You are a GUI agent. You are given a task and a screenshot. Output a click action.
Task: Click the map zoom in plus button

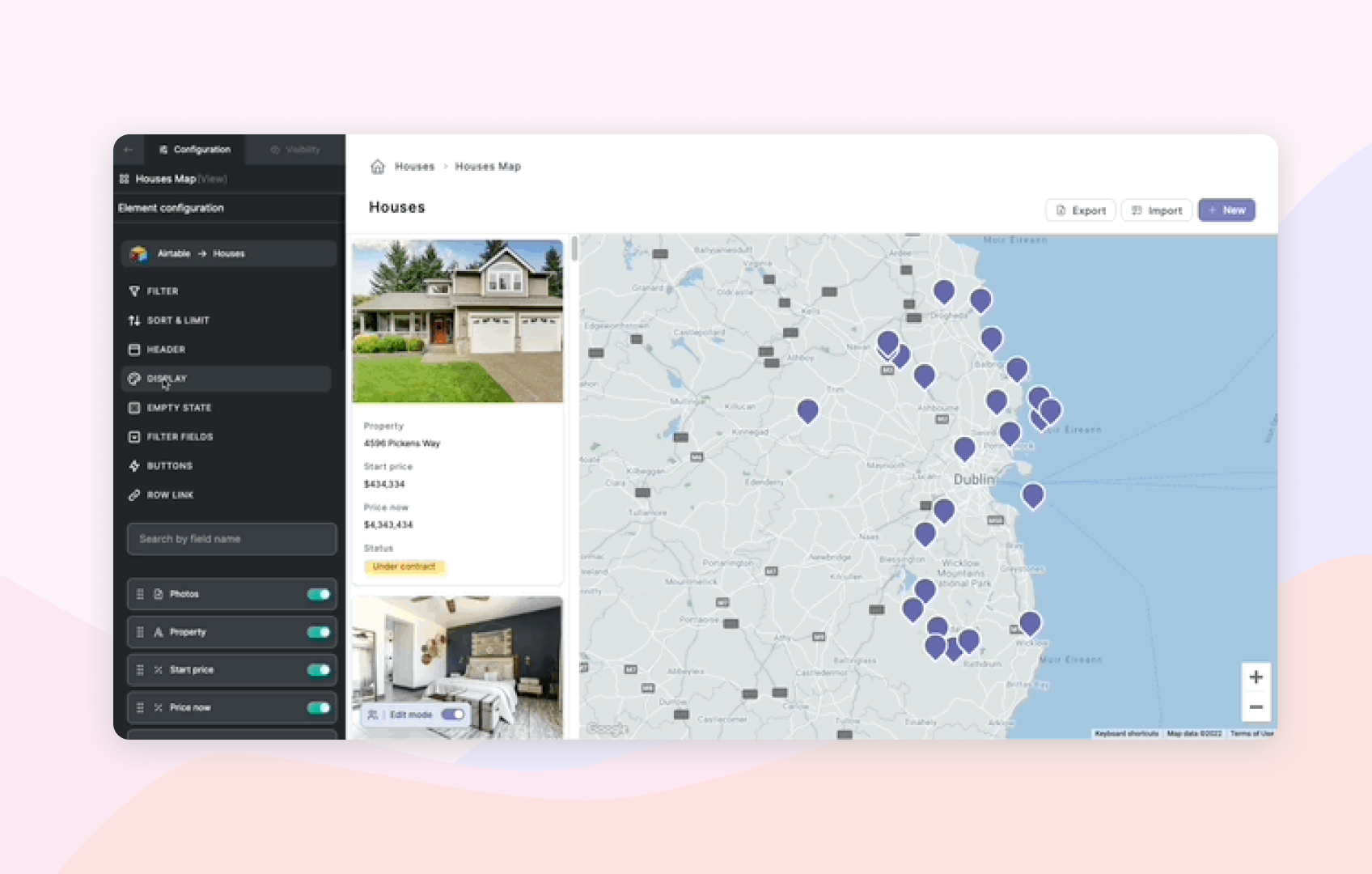[1256, 677]
